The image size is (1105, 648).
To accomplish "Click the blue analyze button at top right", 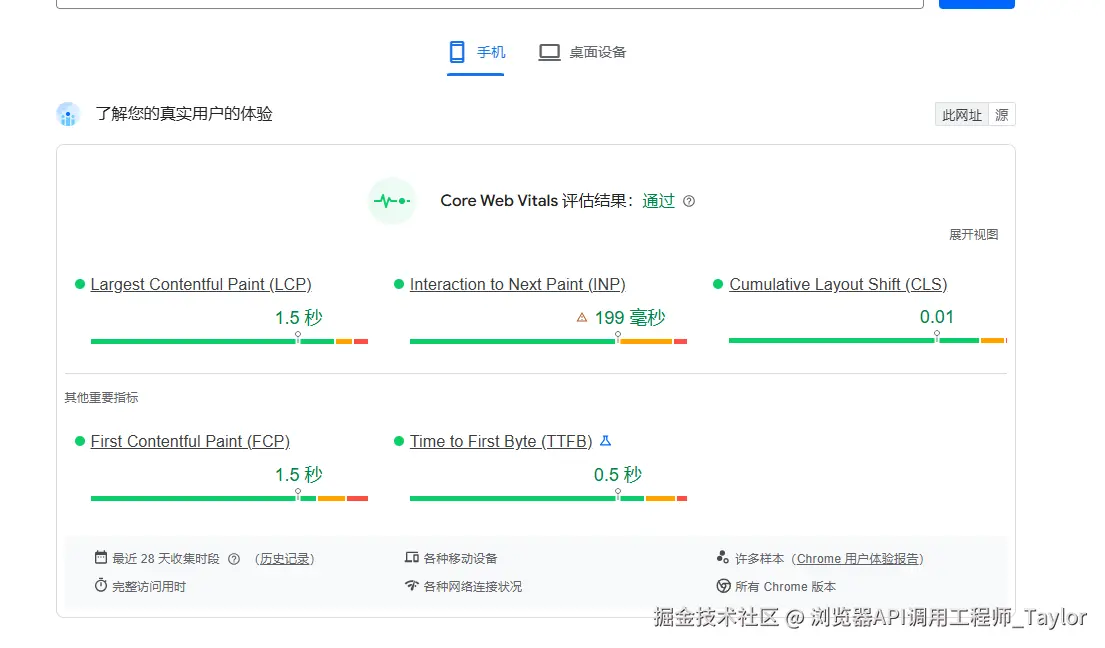I will click(x=977, y=4).
